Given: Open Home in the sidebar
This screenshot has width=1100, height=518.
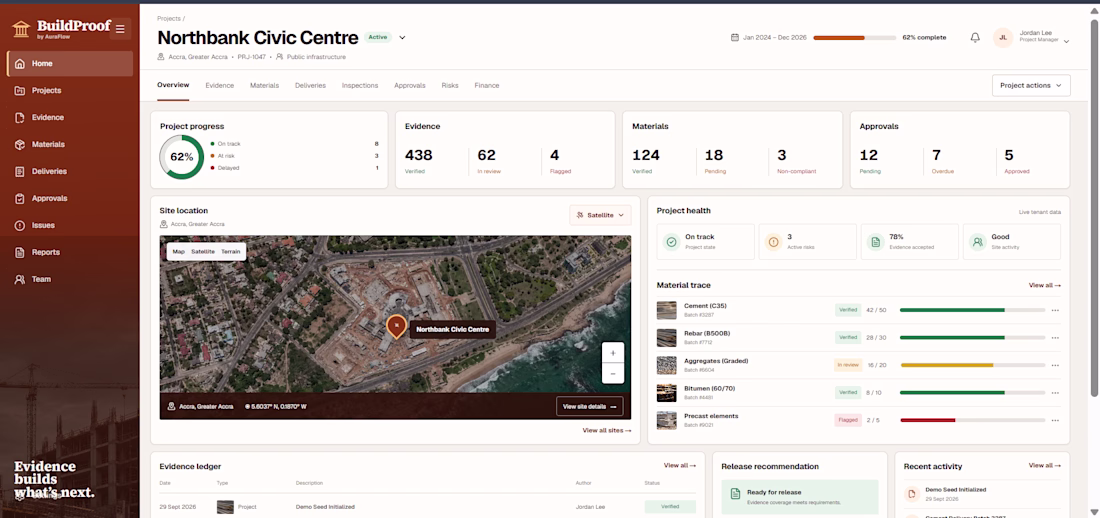Looking at the screenshot, I should point(69,63).
